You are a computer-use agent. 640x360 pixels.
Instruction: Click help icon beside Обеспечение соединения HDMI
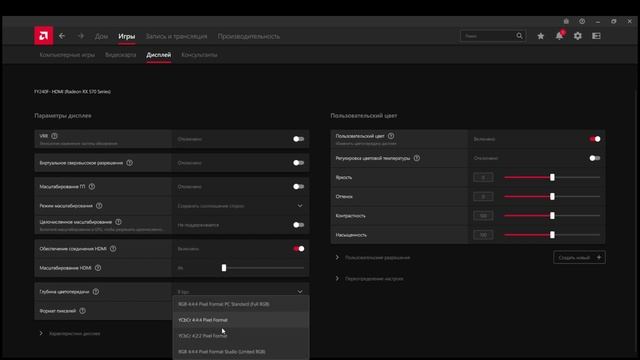tap(113, 249)
